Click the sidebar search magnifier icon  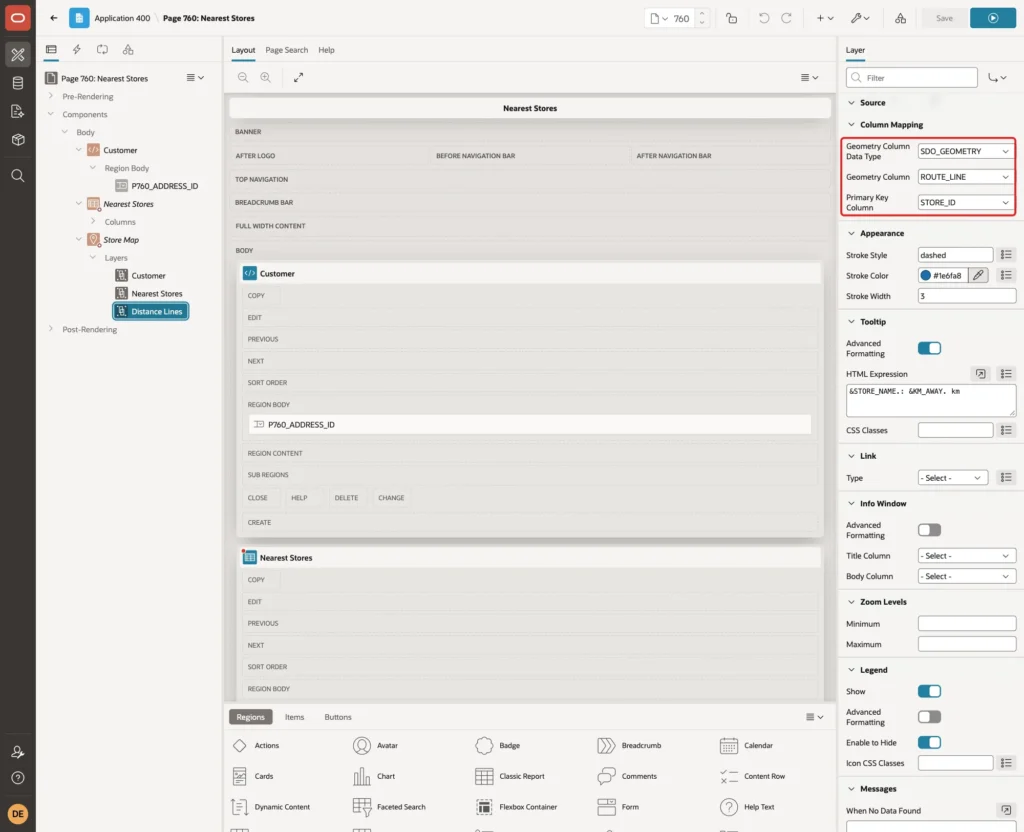tap(18, 175)
